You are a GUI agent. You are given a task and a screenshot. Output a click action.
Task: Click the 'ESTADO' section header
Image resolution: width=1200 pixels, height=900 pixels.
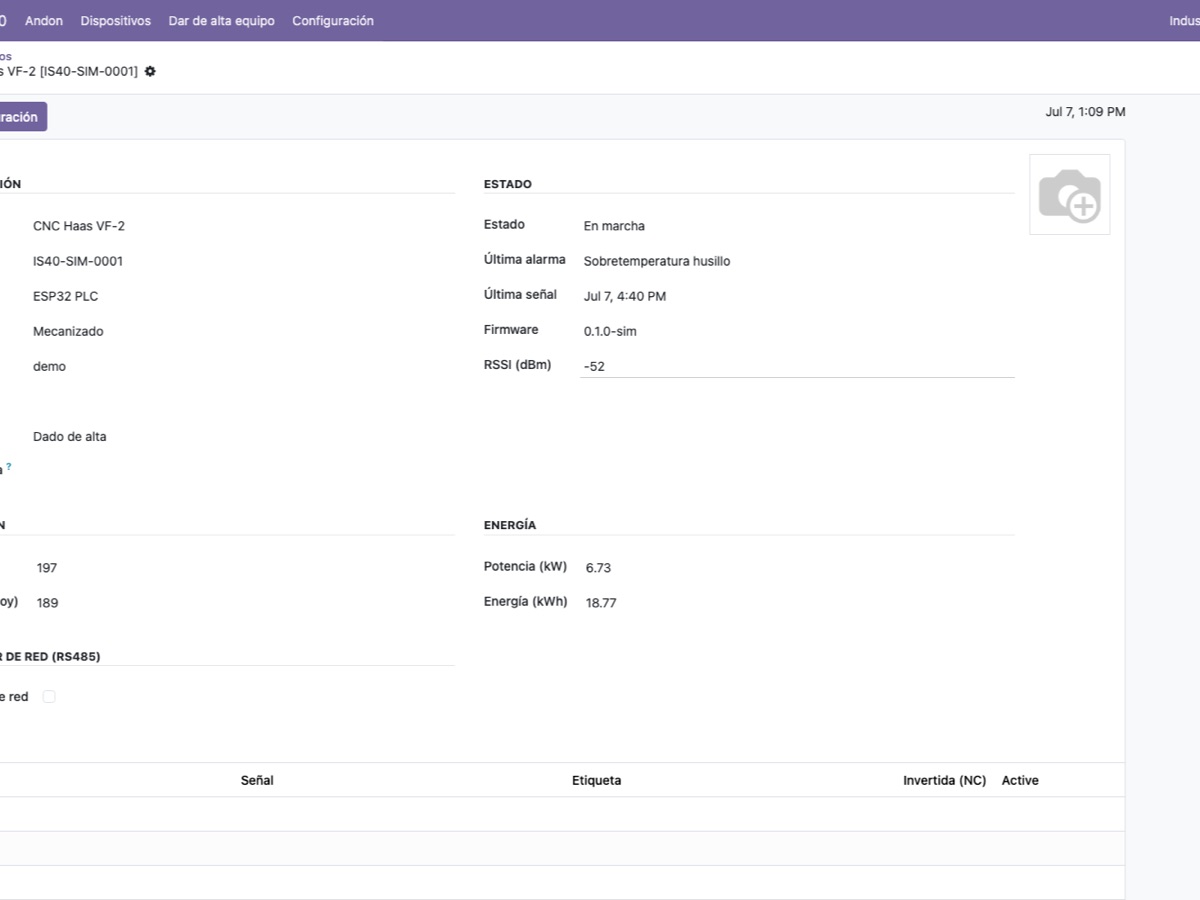tap(508, 184)
